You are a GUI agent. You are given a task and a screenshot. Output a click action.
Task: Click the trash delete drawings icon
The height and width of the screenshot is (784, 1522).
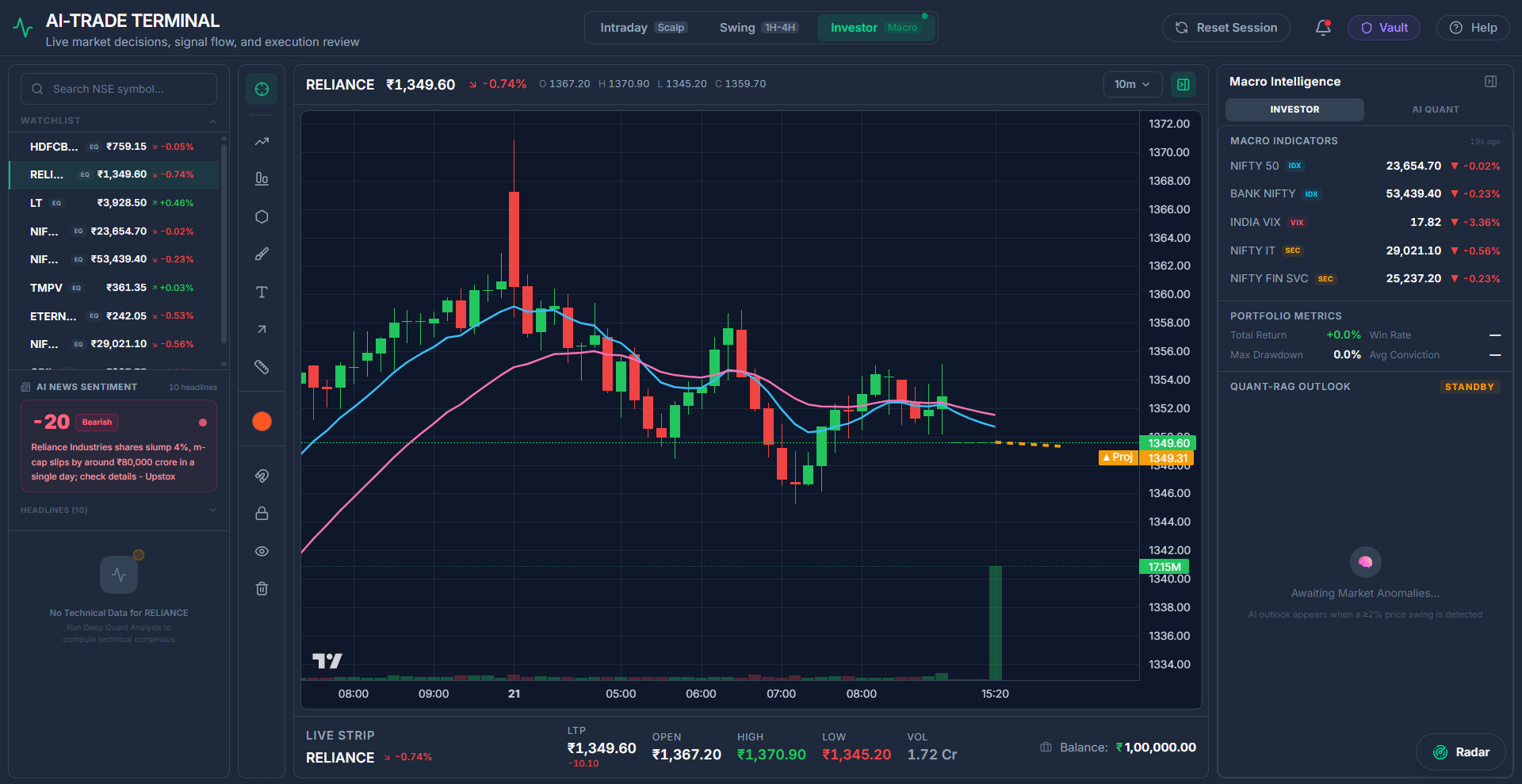click(x=262, y=588)
